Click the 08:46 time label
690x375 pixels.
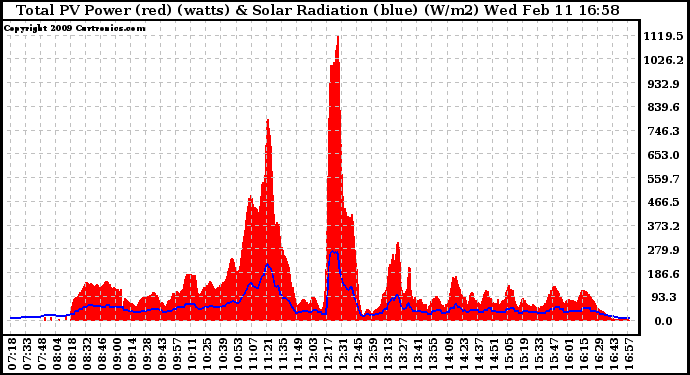pyautogui.click(x=102, y=354)
